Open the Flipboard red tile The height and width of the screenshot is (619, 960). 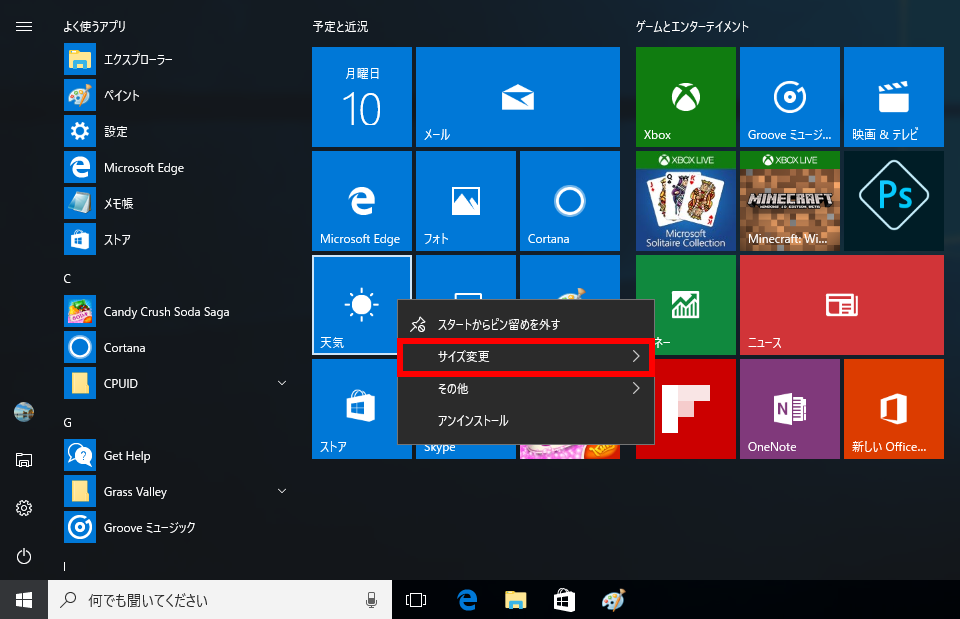point(695,409)
